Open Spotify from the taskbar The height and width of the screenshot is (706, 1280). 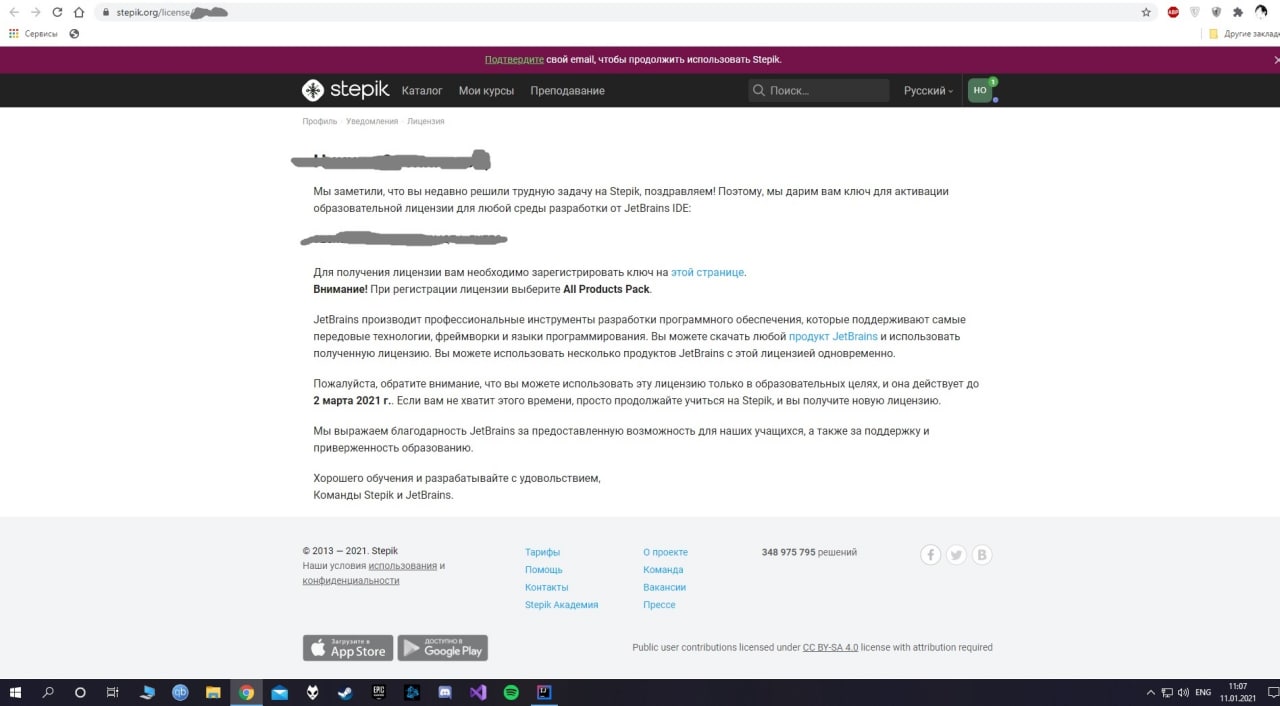pyautogui.click(x=511, y=692)
